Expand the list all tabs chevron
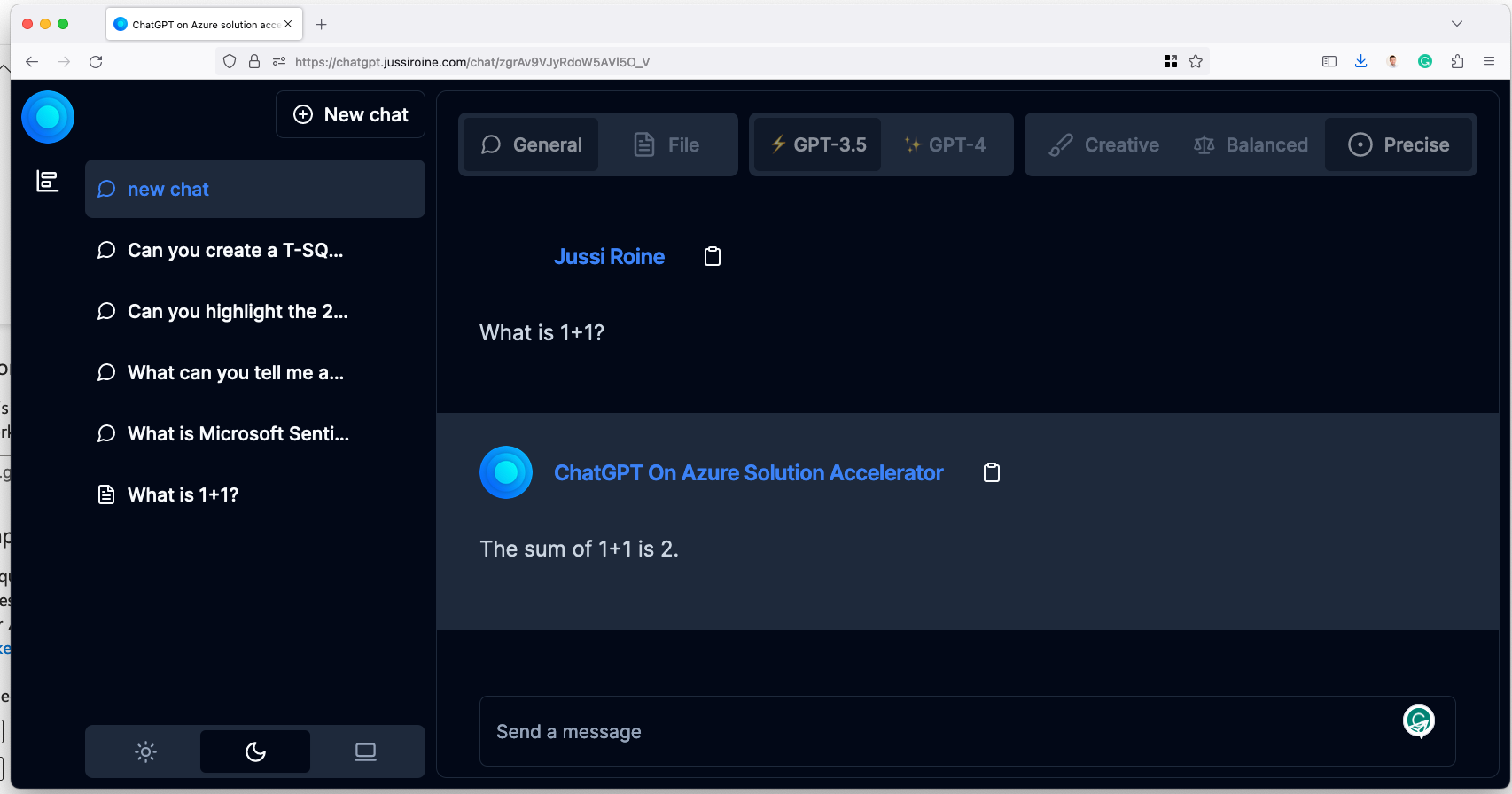Screen dimensions: 1512x794 point(1457,24)
